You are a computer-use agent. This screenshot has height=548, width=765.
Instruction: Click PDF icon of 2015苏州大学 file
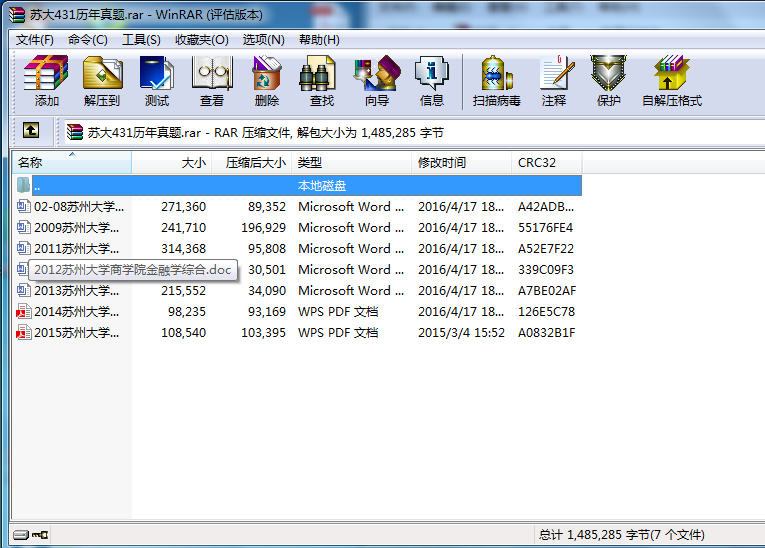23,332
